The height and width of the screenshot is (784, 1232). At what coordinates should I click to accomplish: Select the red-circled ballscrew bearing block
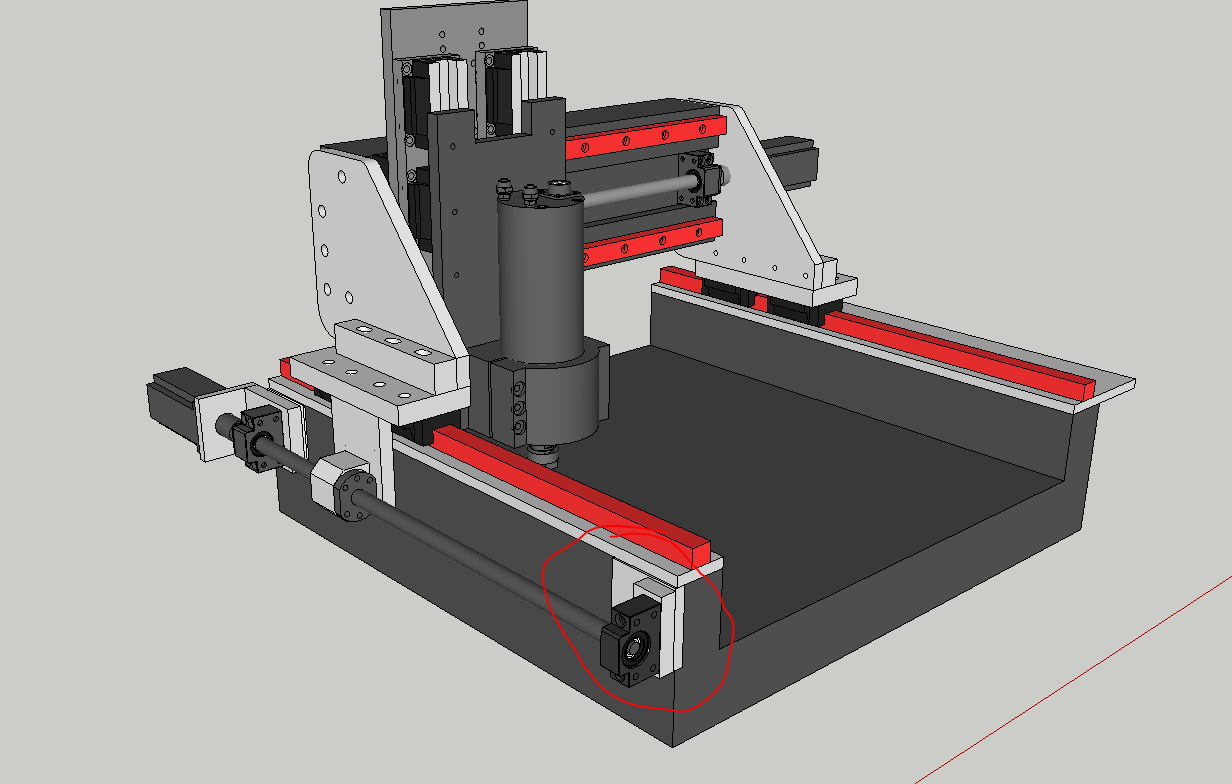(632, 646)
